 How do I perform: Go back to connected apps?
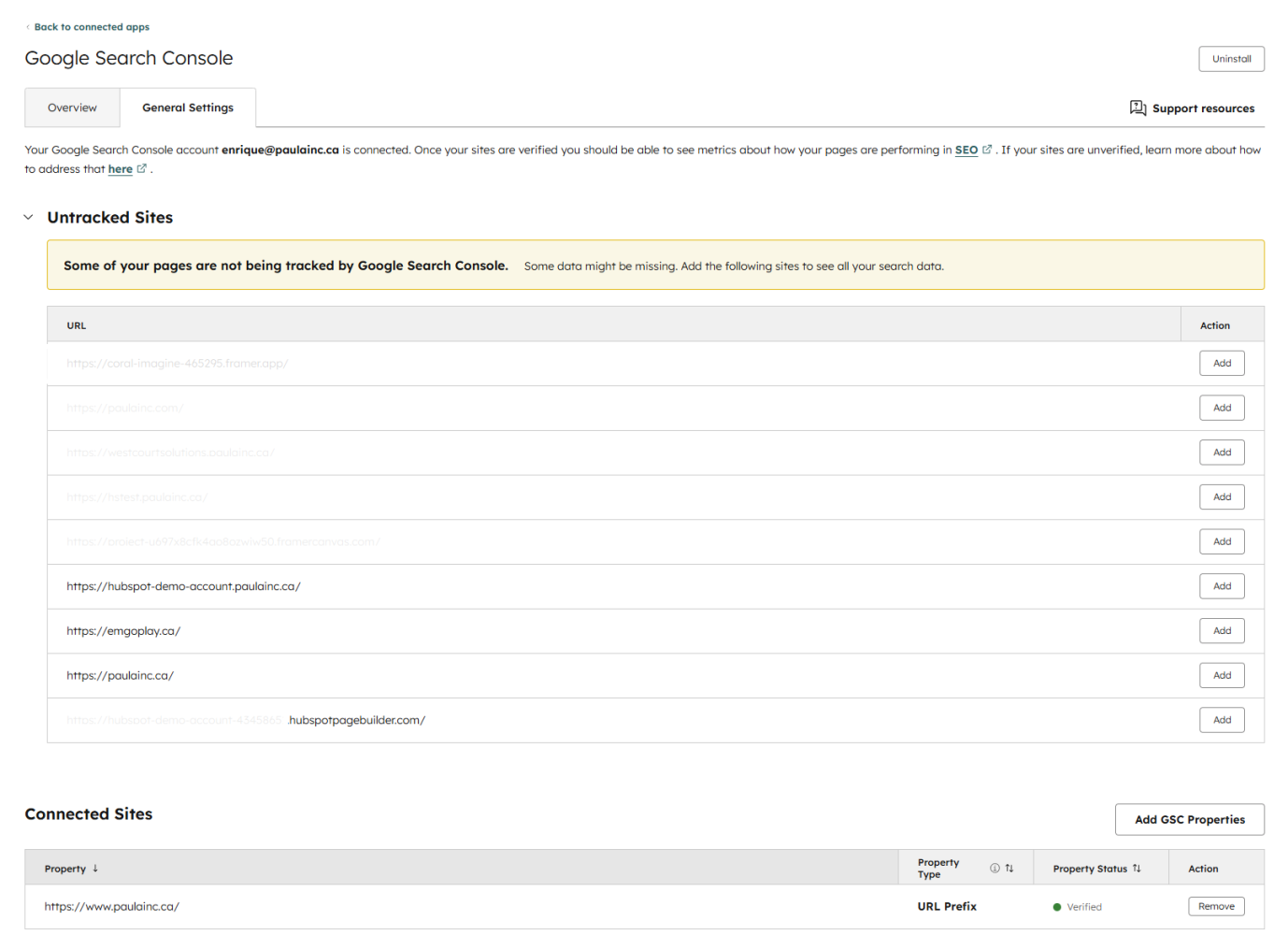click(x=92, y=27)
